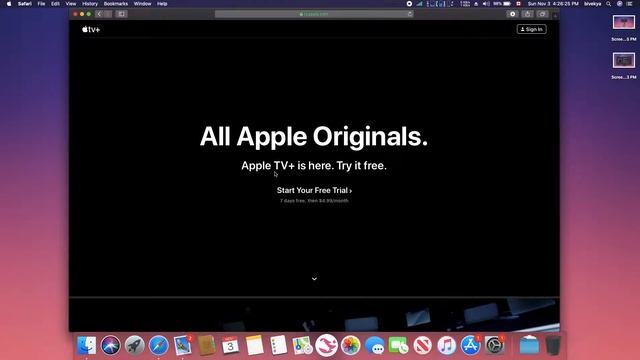Screen dimensions: 640x360
Task: Open Notification Center icon in menu bar
Action: (630, 4)
